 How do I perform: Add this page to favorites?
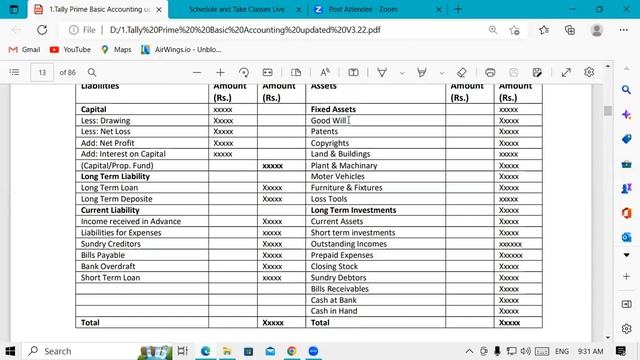514,30
